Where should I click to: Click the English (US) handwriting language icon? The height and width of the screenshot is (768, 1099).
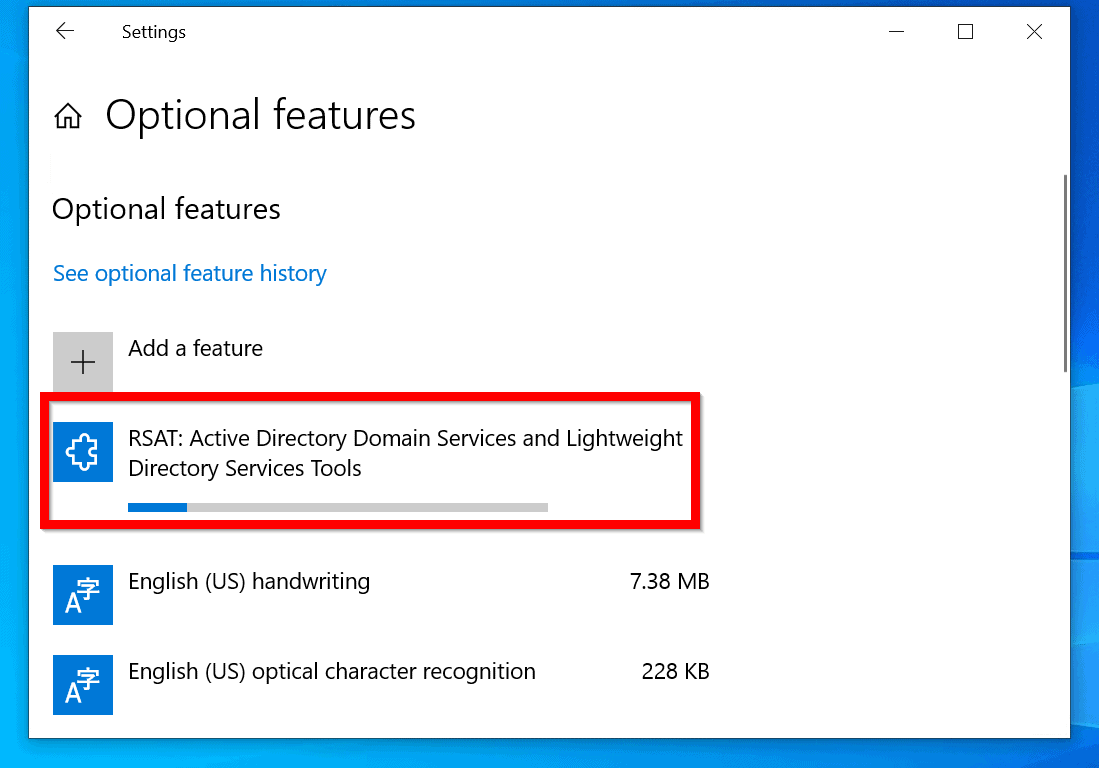(83, 595)
